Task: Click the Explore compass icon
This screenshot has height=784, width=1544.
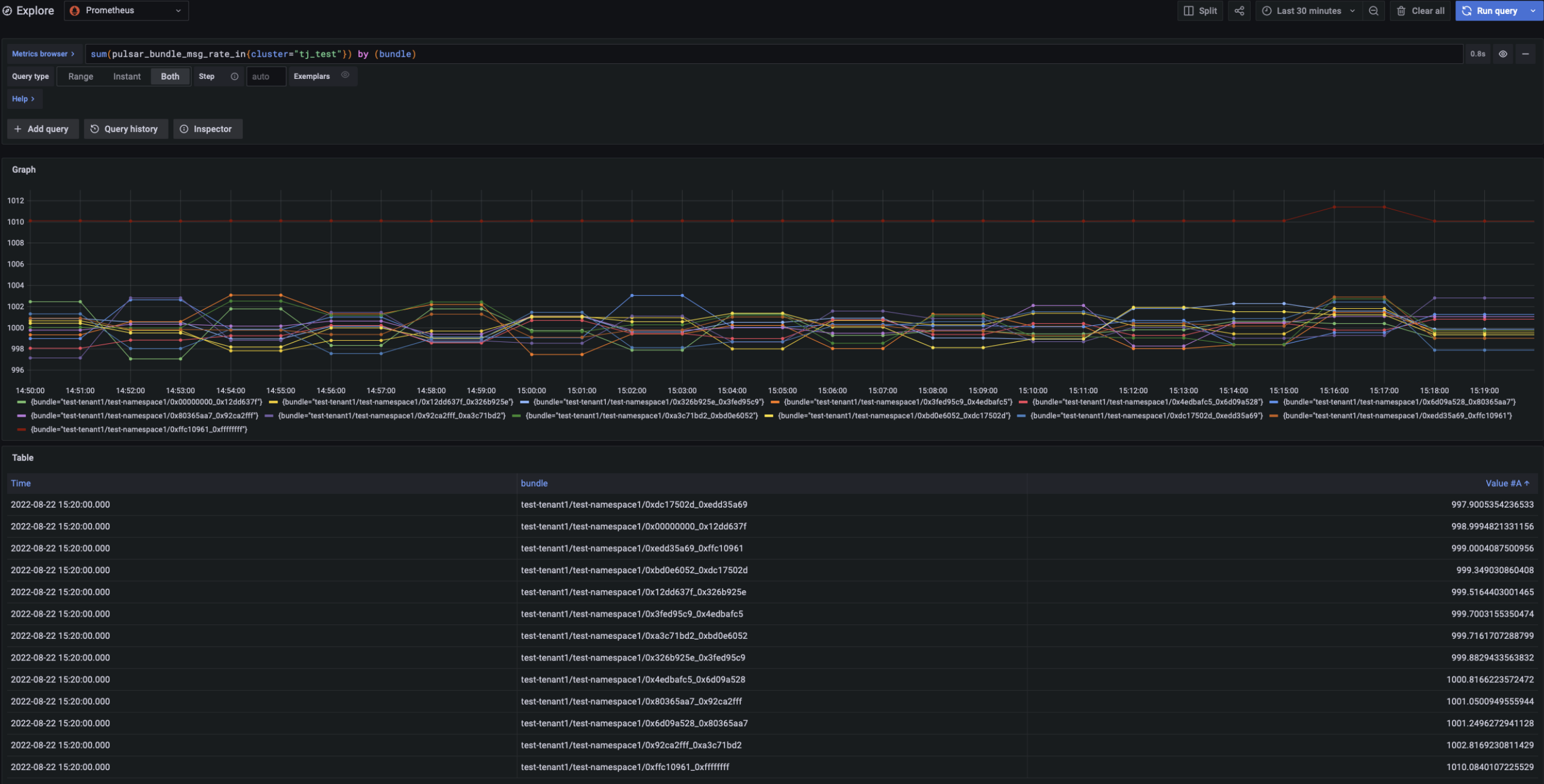Action: click(7, 11)
